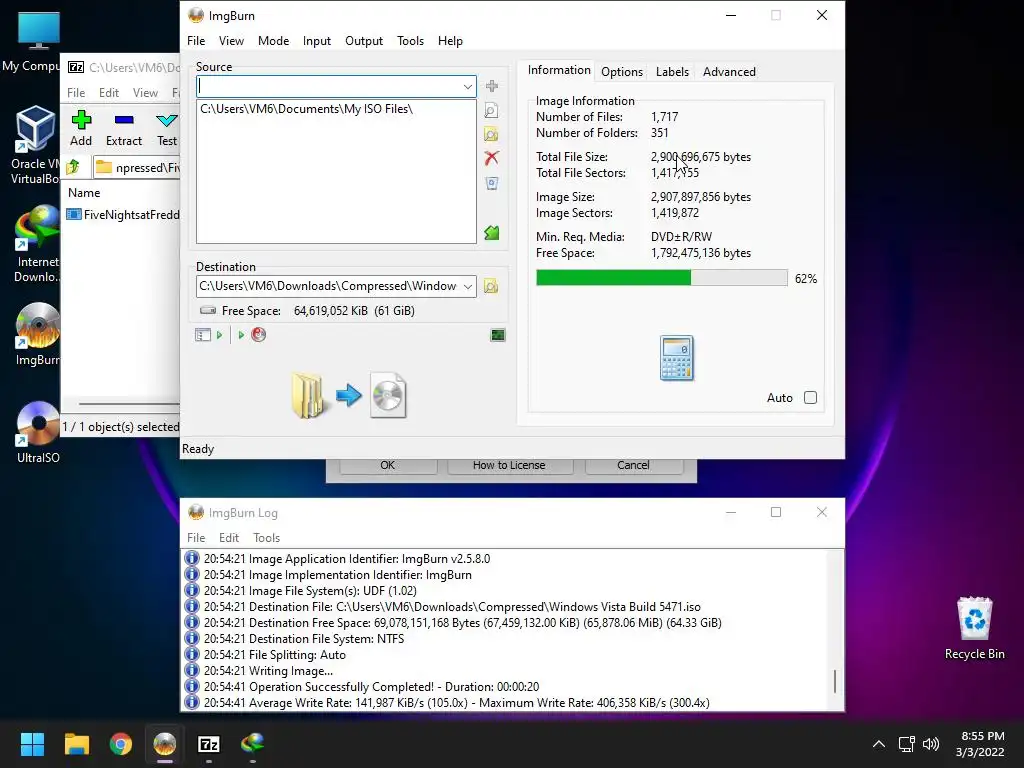Open ImgBurn Log Edit menu
The height and width of the screenshot is (768, 1024).
tap(229, 537)
